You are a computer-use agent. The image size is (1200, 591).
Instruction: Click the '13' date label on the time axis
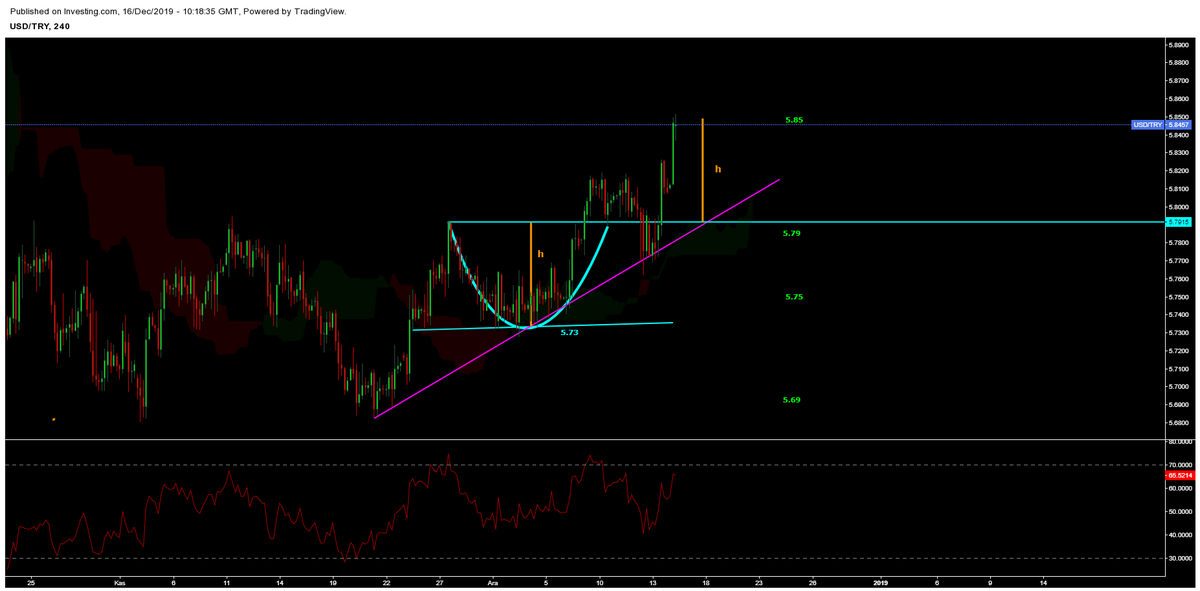[x=653, y=582]
